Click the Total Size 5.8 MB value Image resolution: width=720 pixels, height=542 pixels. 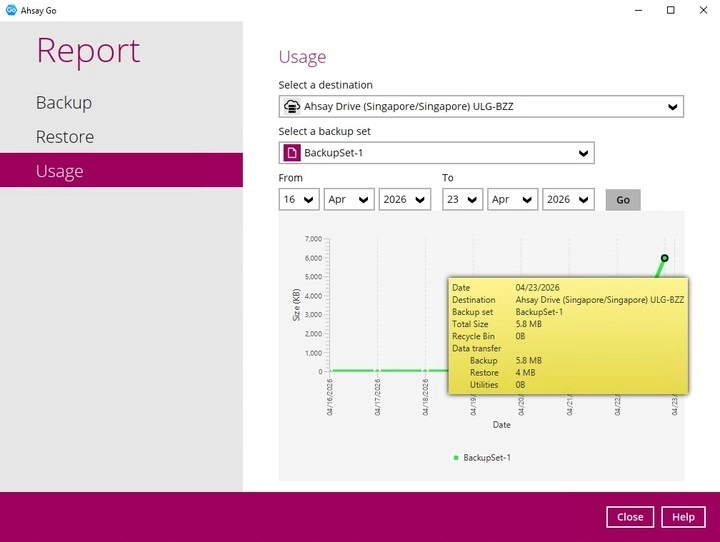coord(529,324)
